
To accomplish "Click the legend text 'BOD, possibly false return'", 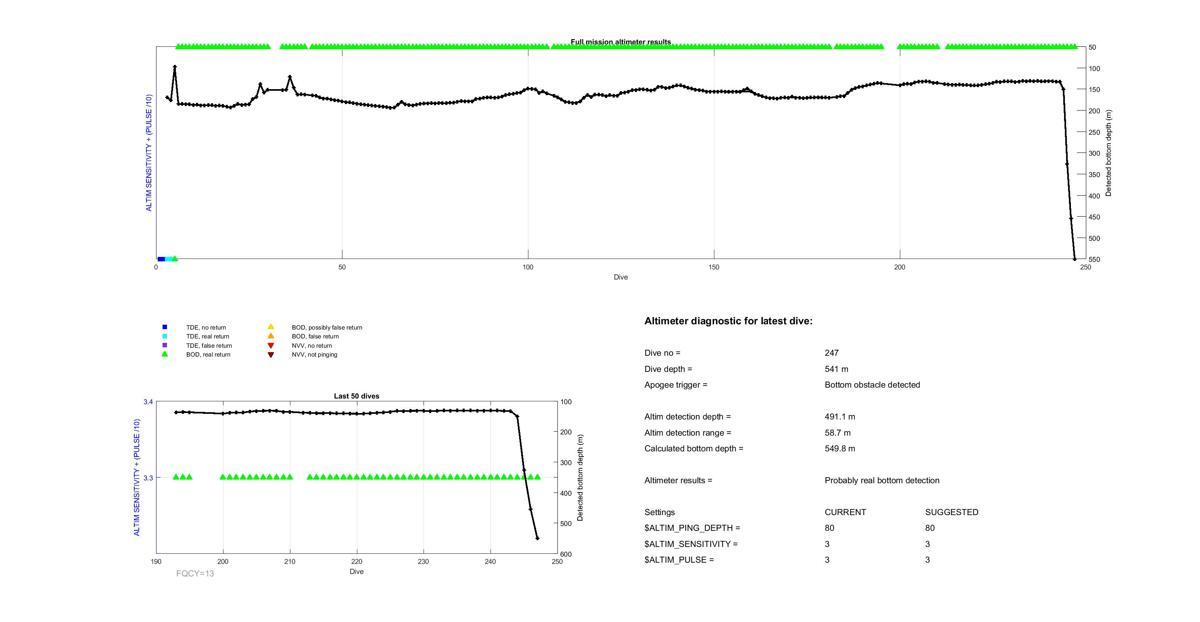I will click(x=327, y=327).
